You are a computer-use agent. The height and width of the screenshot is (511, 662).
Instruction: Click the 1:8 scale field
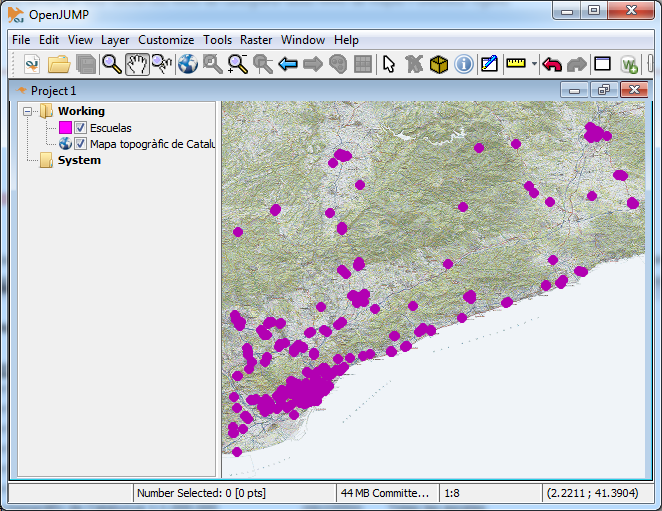point(490,493)
